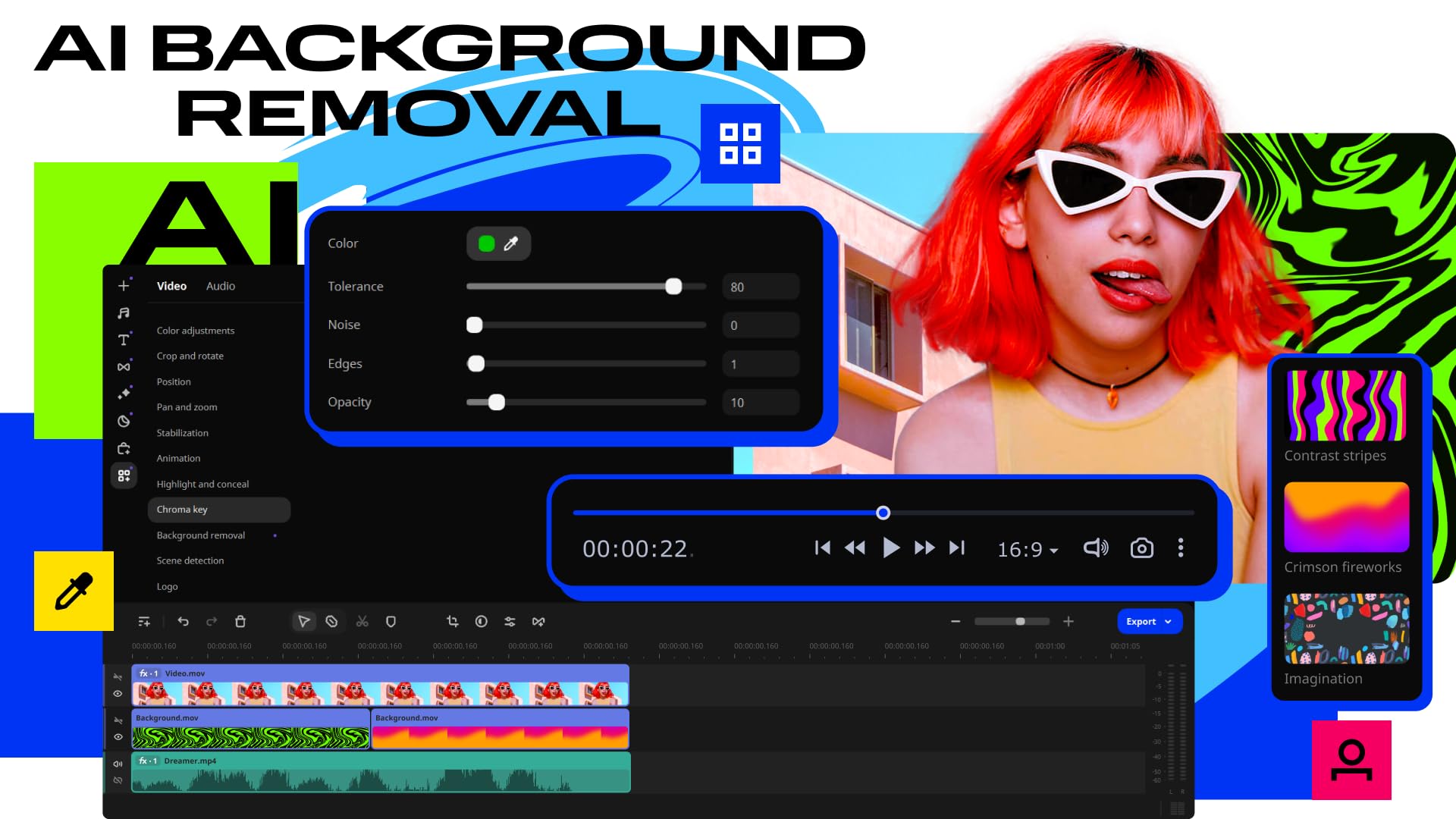Viewport: 1456px width, 819px height.
Task: Click the eyedropper next to the Color swatch
Action: (512, 243)
